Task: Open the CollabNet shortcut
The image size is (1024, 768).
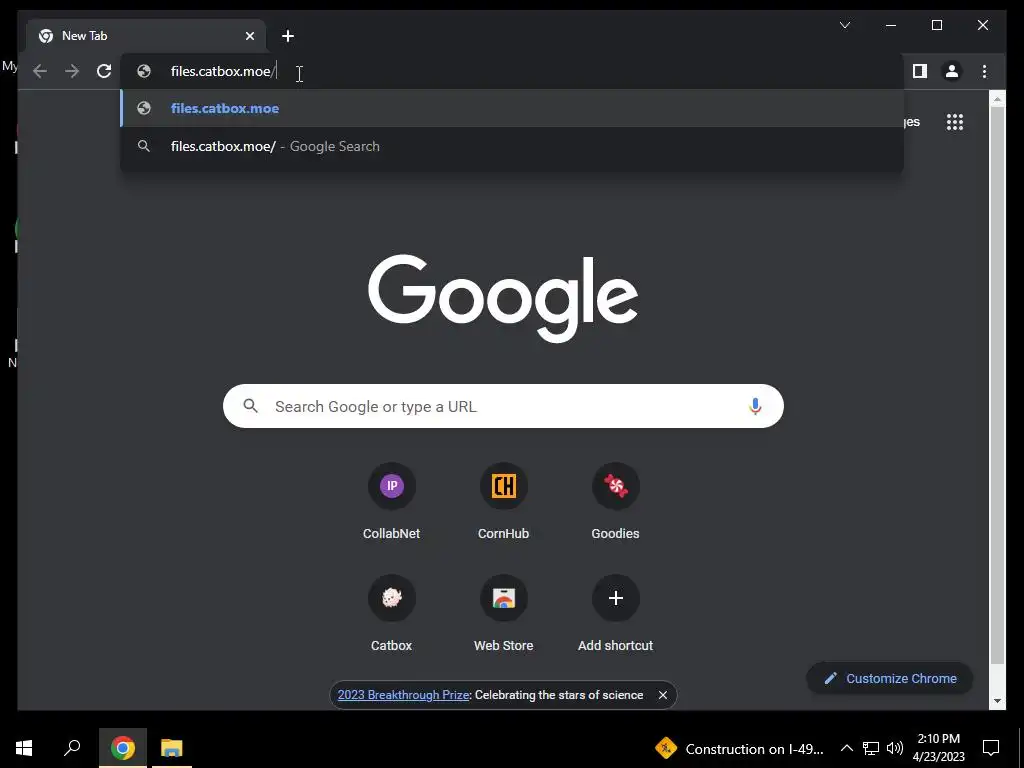Action: pos(391,501)
